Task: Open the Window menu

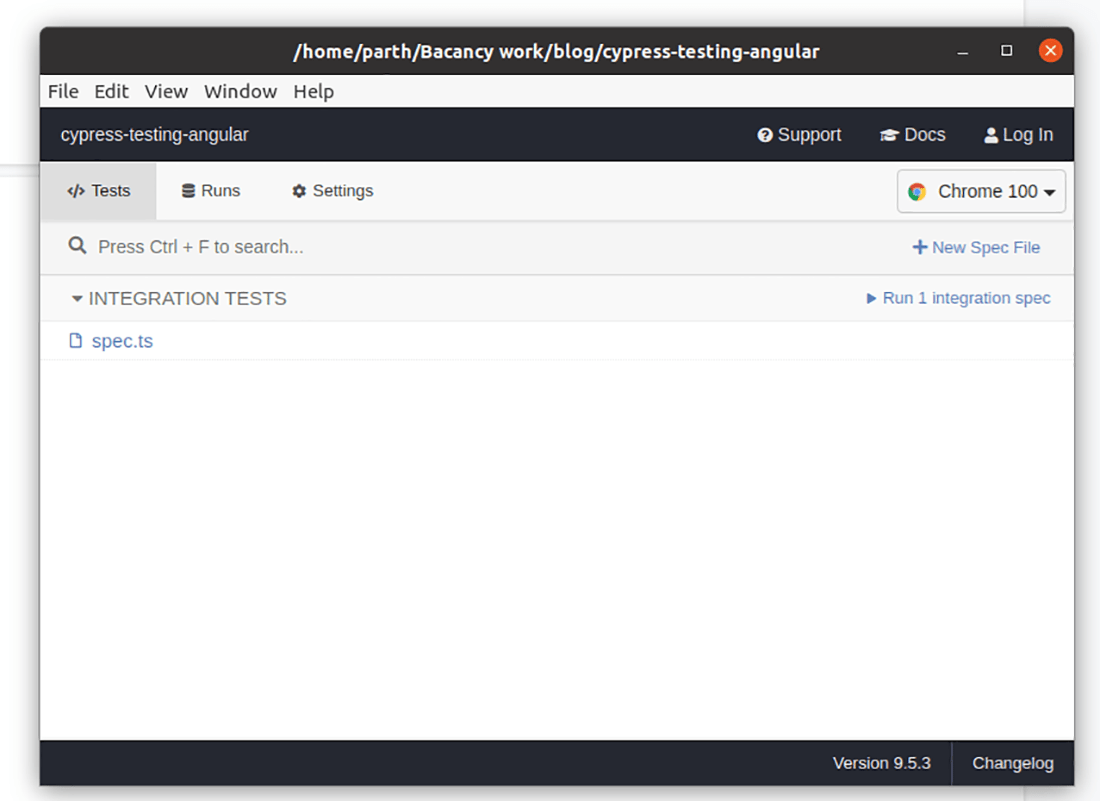Action: click(241, 91)
